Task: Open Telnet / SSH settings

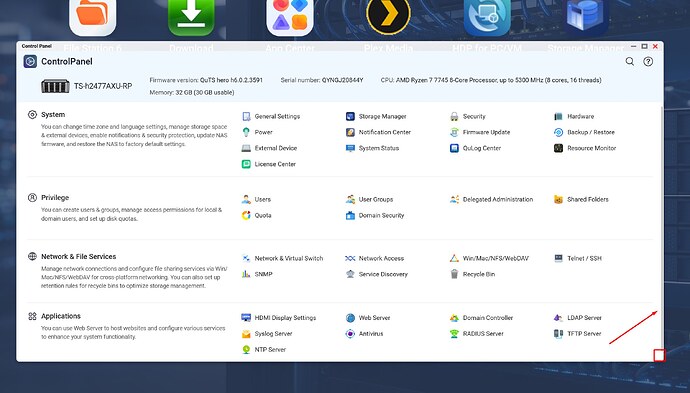Action: click(x=578, y=258)
